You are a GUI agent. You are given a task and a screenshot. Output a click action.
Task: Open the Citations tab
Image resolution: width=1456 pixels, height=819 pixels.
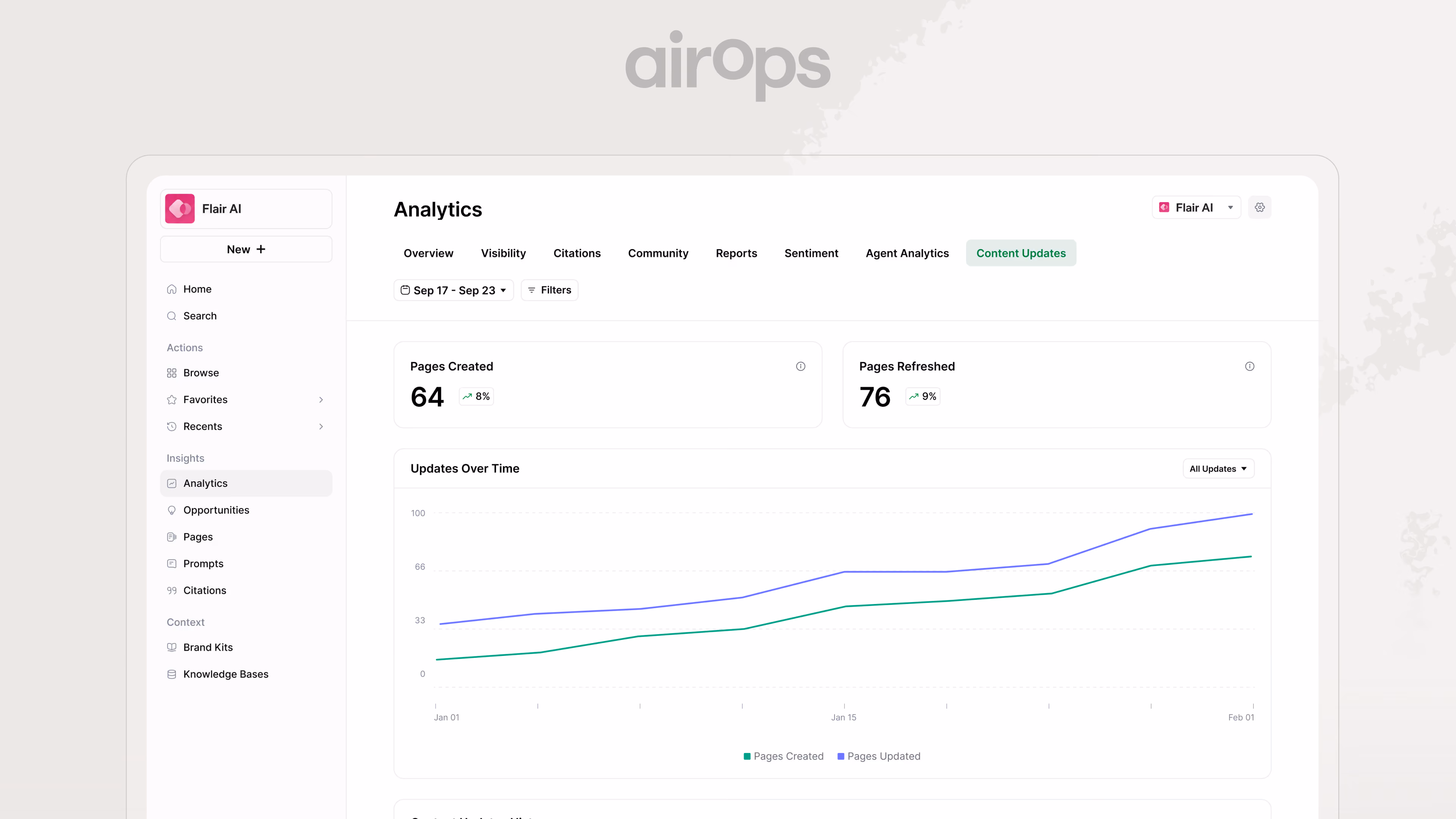point(577,253)
